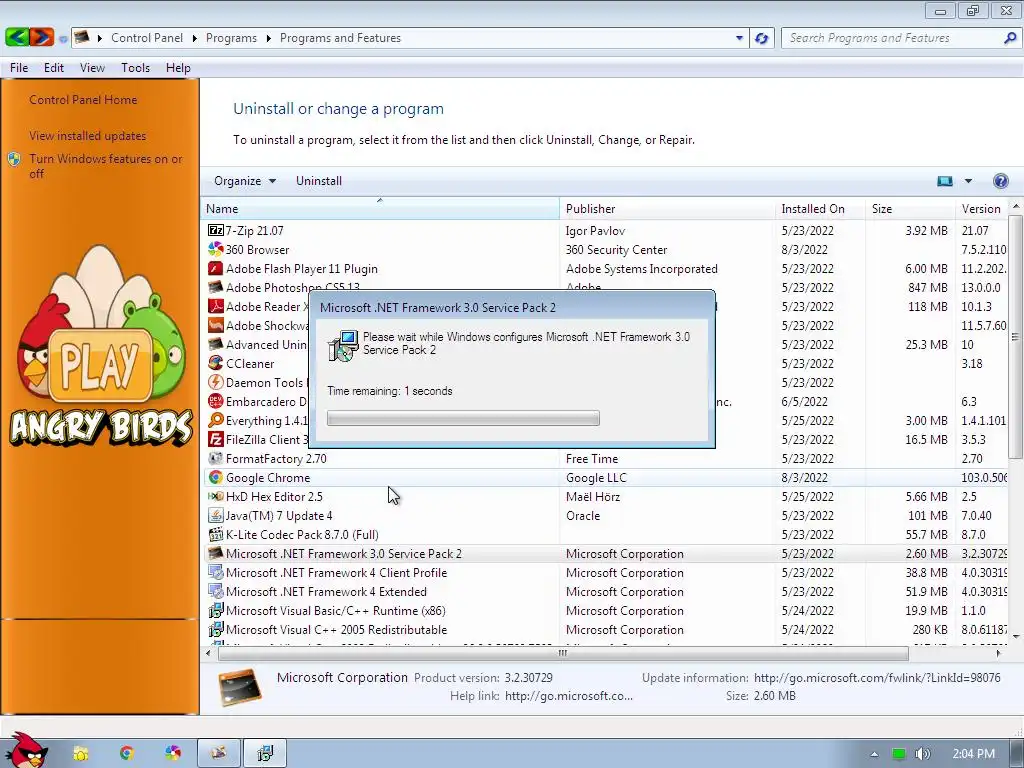The image size is (1024, 768).
Task: Select the Daemon Tools icon
Action: point(216,381)
